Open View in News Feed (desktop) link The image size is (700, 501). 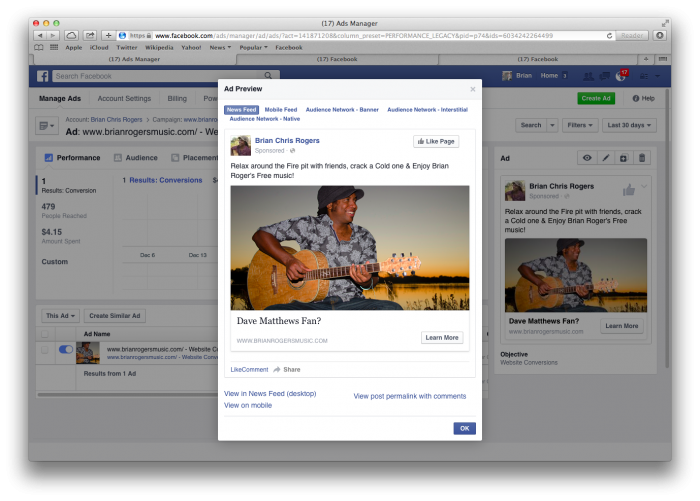[x=270, y=393]
